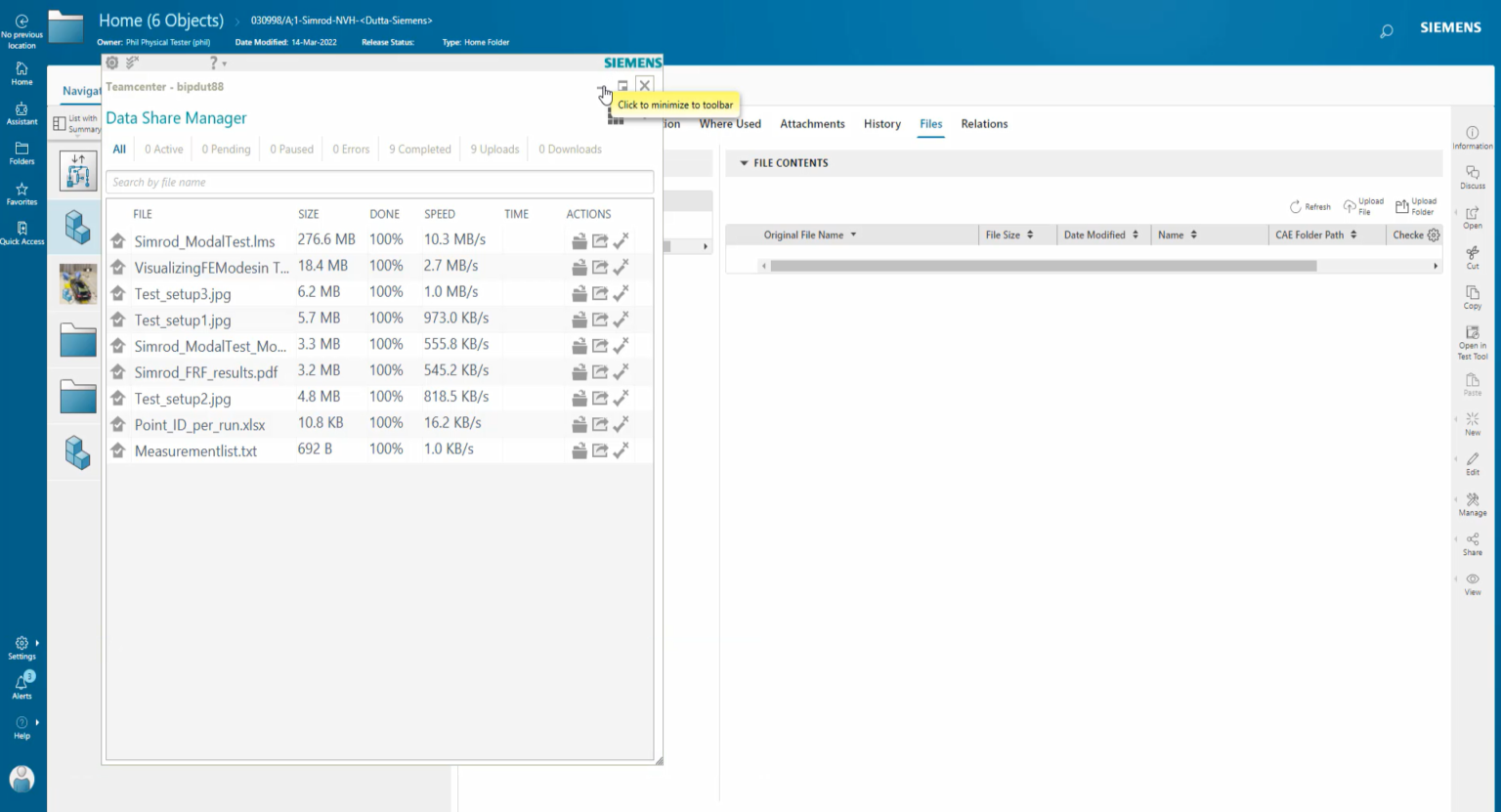Open the Original File Name sort dropdown
Viewport: 1501px width, 812px height.
[x=853, y=235]
